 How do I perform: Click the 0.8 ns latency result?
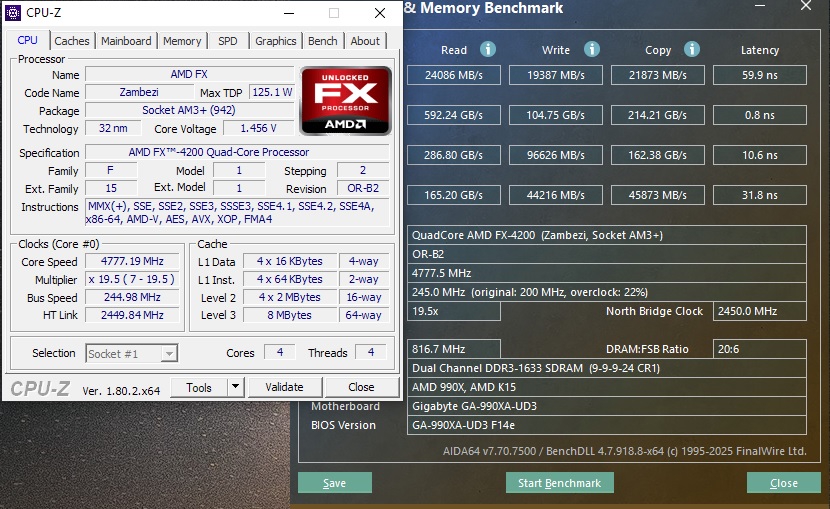point(760,115)
